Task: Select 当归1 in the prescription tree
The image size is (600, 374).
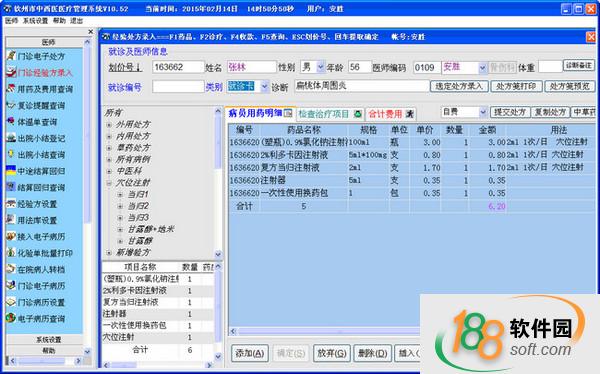Action: [138, 194]
